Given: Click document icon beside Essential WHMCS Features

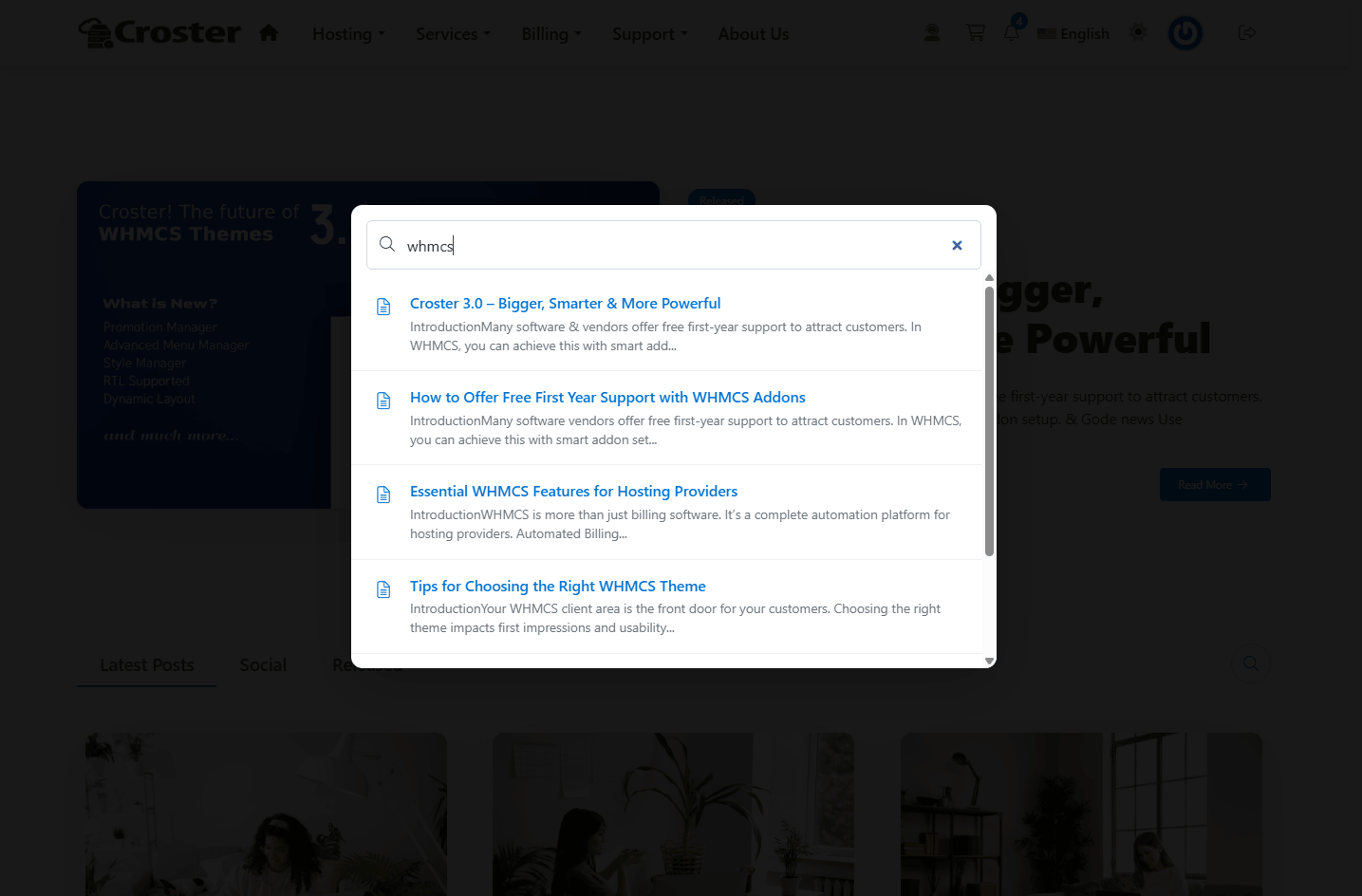Looking at the screenshot, I should coord(383,495).
